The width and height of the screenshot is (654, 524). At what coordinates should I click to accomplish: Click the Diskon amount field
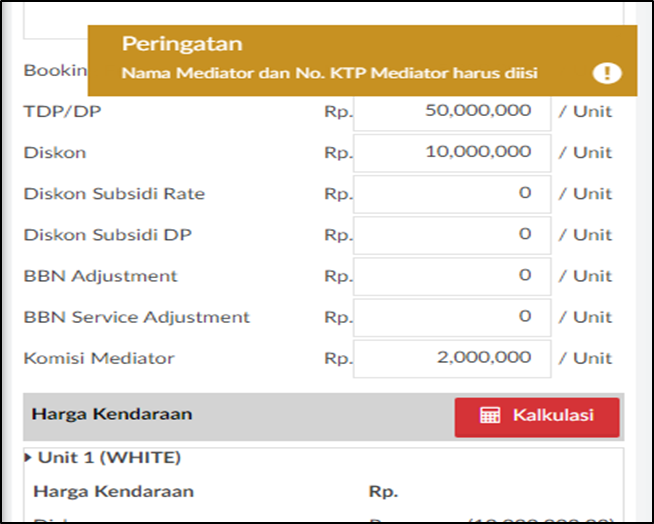[x=452, y=153]
